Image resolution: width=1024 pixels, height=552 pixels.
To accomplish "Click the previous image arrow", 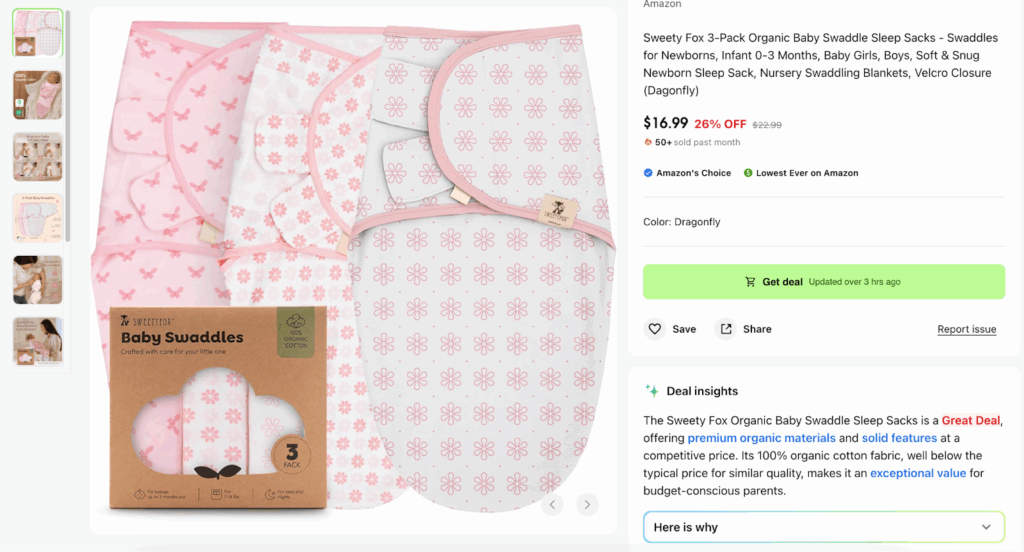I will pyautogui.click(x=553, y=505).
